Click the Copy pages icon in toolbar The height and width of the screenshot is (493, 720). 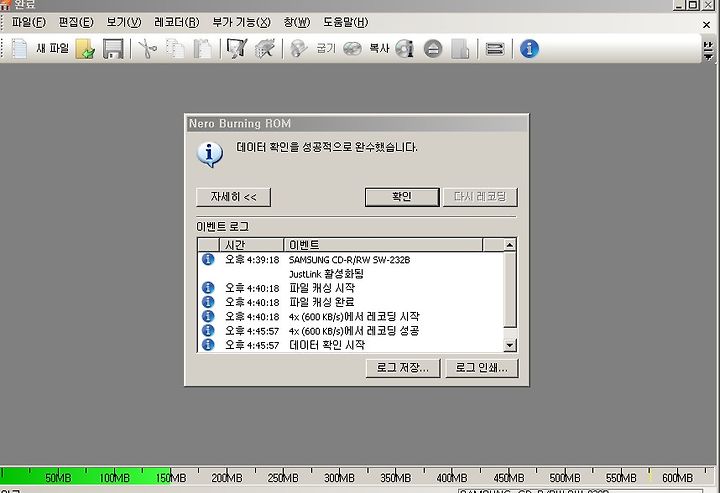(175, 49)
